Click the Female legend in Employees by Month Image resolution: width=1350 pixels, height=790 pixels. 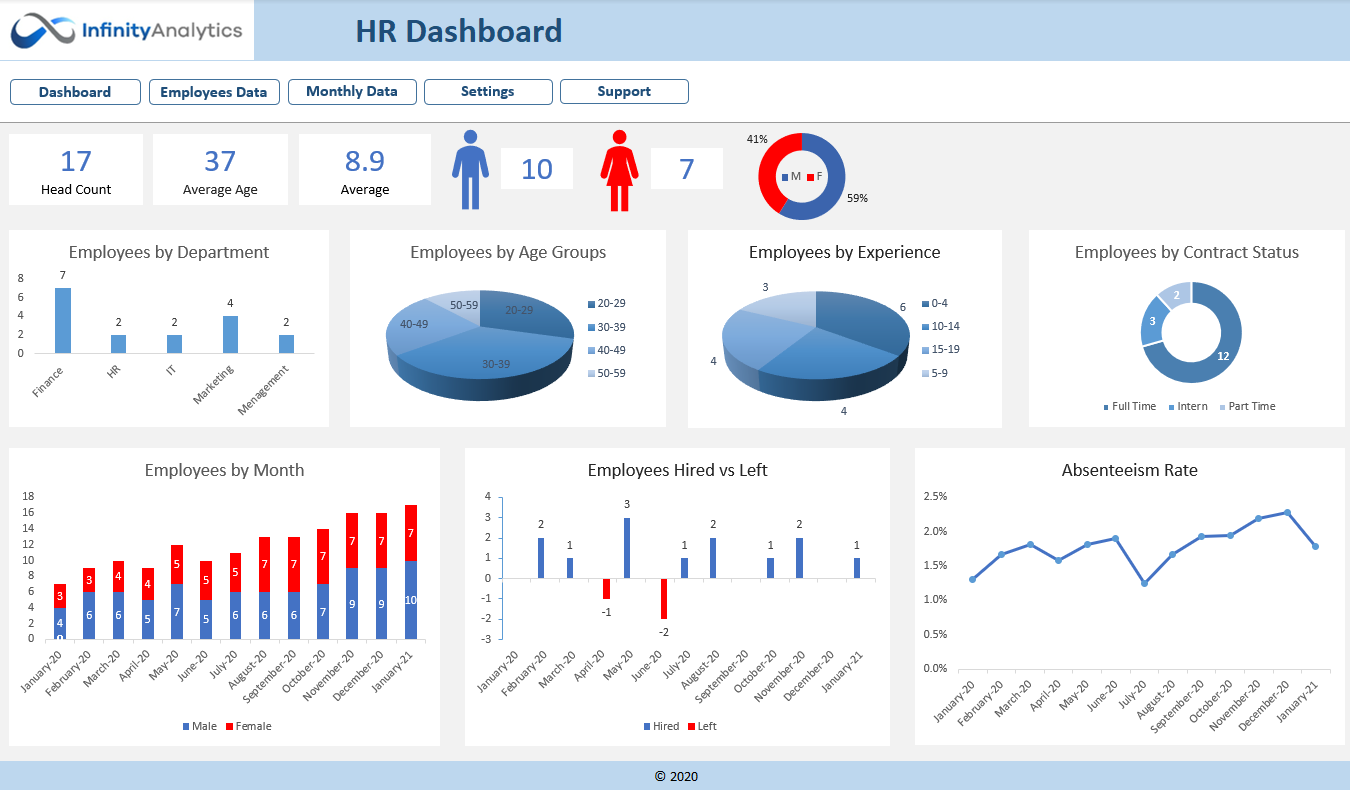249,726
